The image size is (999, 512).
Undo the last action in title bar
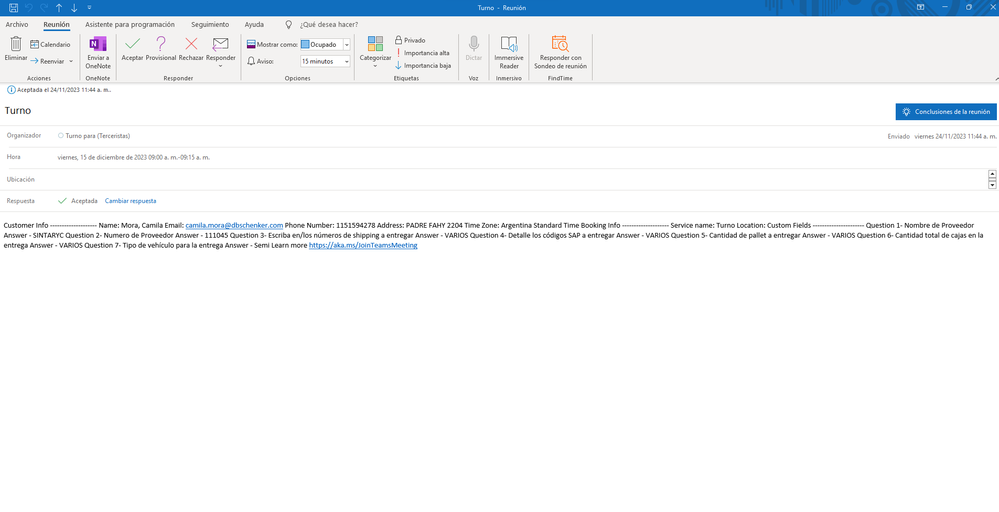29,8
